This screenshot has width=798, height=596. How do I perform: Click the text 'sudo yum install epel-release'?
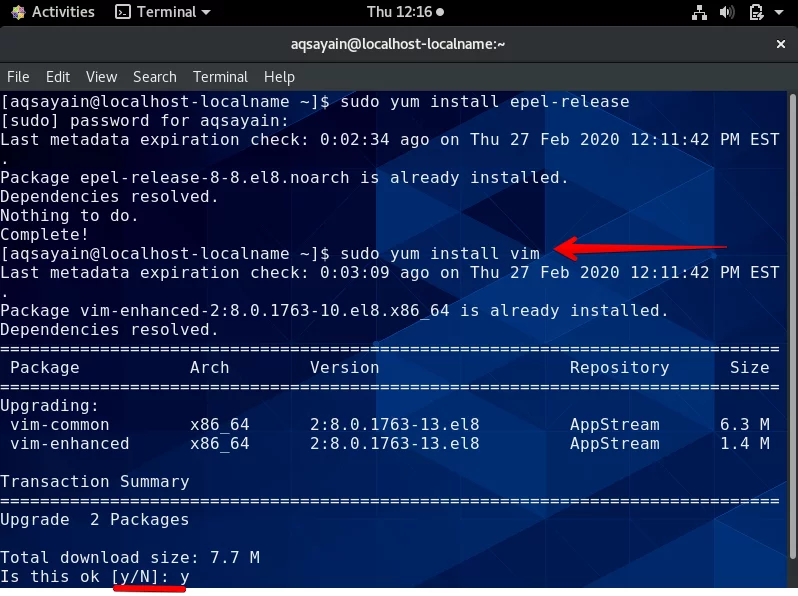coord(484,102)
